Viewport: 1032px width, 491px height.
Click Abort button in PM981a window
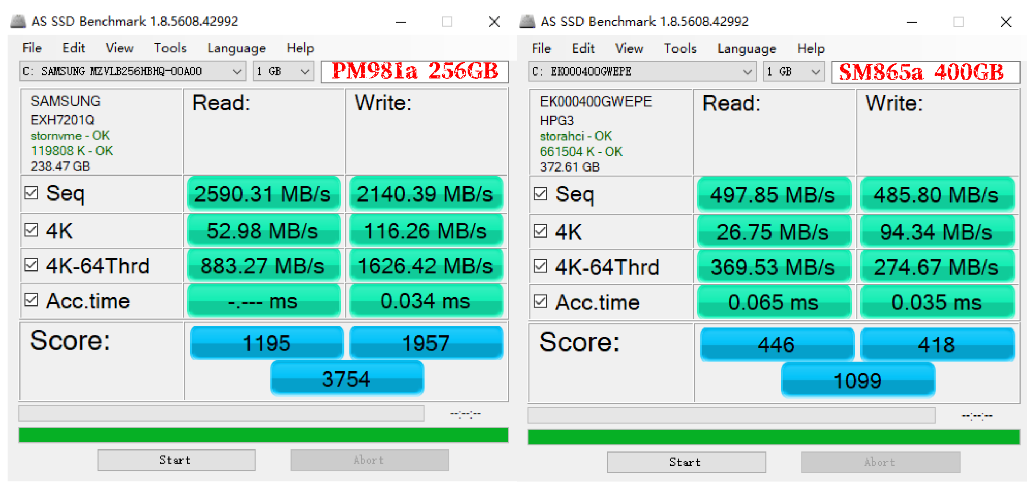coord(369,460)
